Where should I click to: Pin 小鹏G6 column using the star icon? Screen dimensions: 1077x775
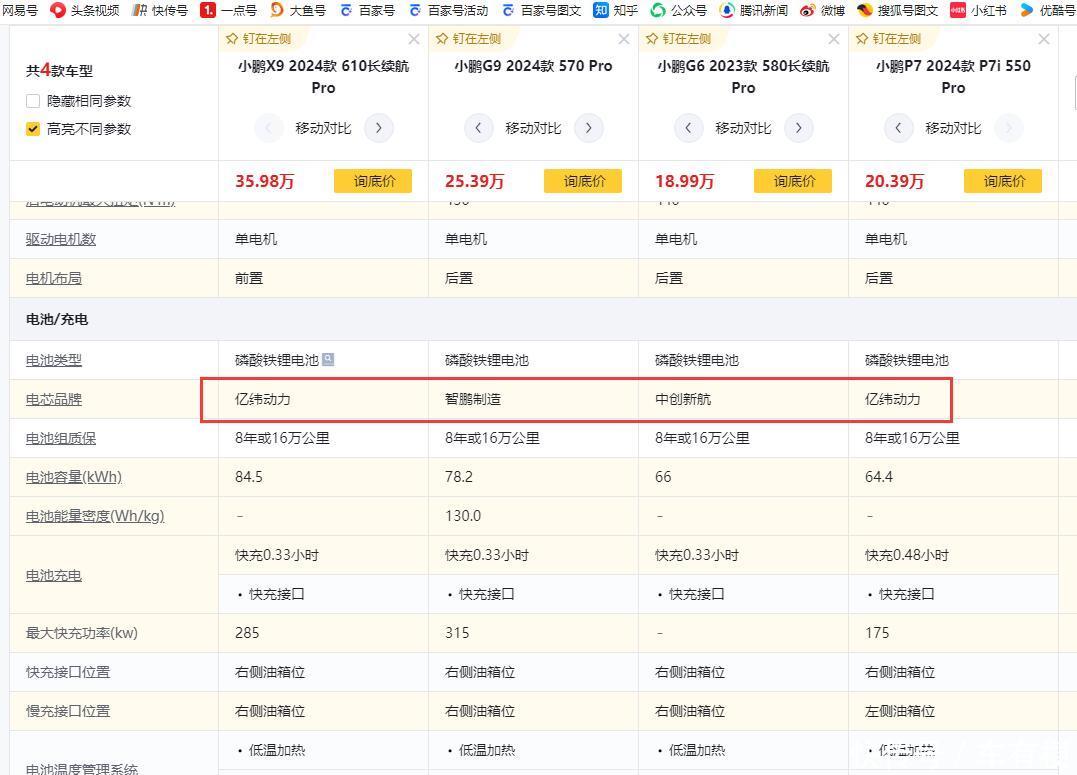coord(652,39)
